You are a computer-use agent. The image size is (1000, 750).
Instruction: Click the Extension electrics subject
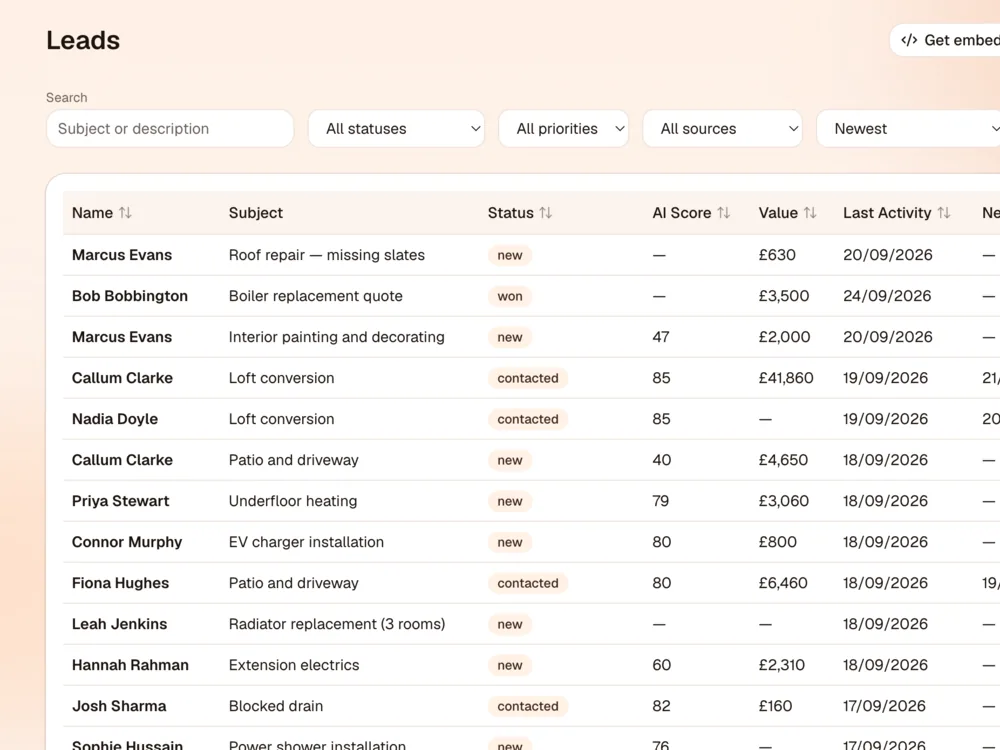294,665
